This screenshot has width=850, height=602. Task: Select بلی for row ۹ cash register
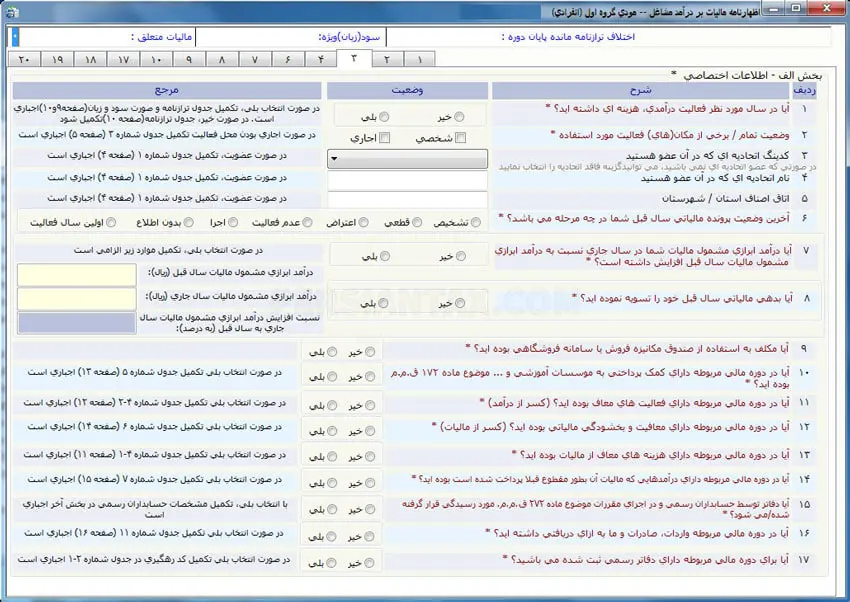[x=332, y=352]
